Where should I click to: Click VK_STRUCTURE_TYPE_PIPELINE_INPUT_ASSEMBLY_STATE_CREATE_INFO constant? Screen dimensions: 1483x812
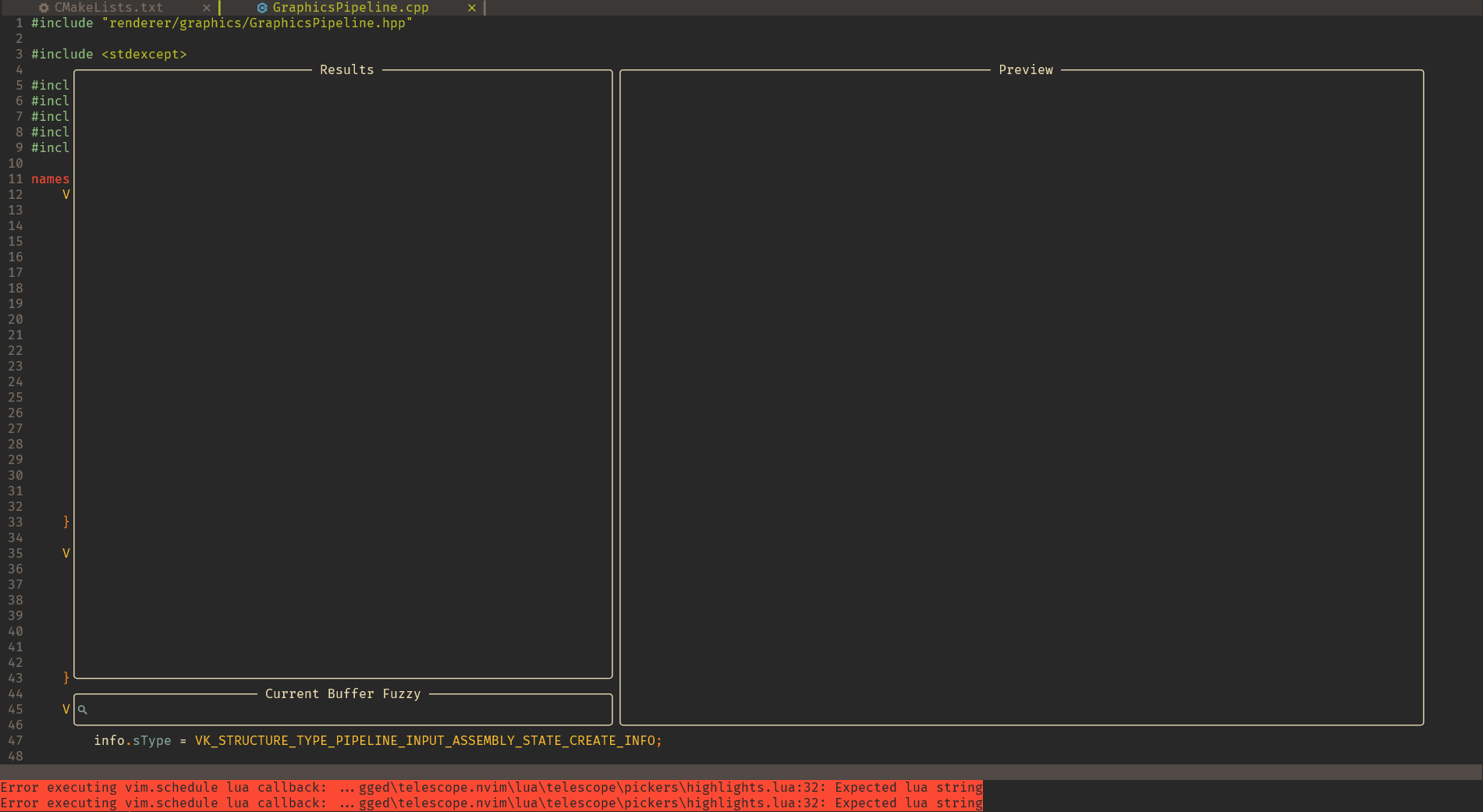tap(425, 741)
